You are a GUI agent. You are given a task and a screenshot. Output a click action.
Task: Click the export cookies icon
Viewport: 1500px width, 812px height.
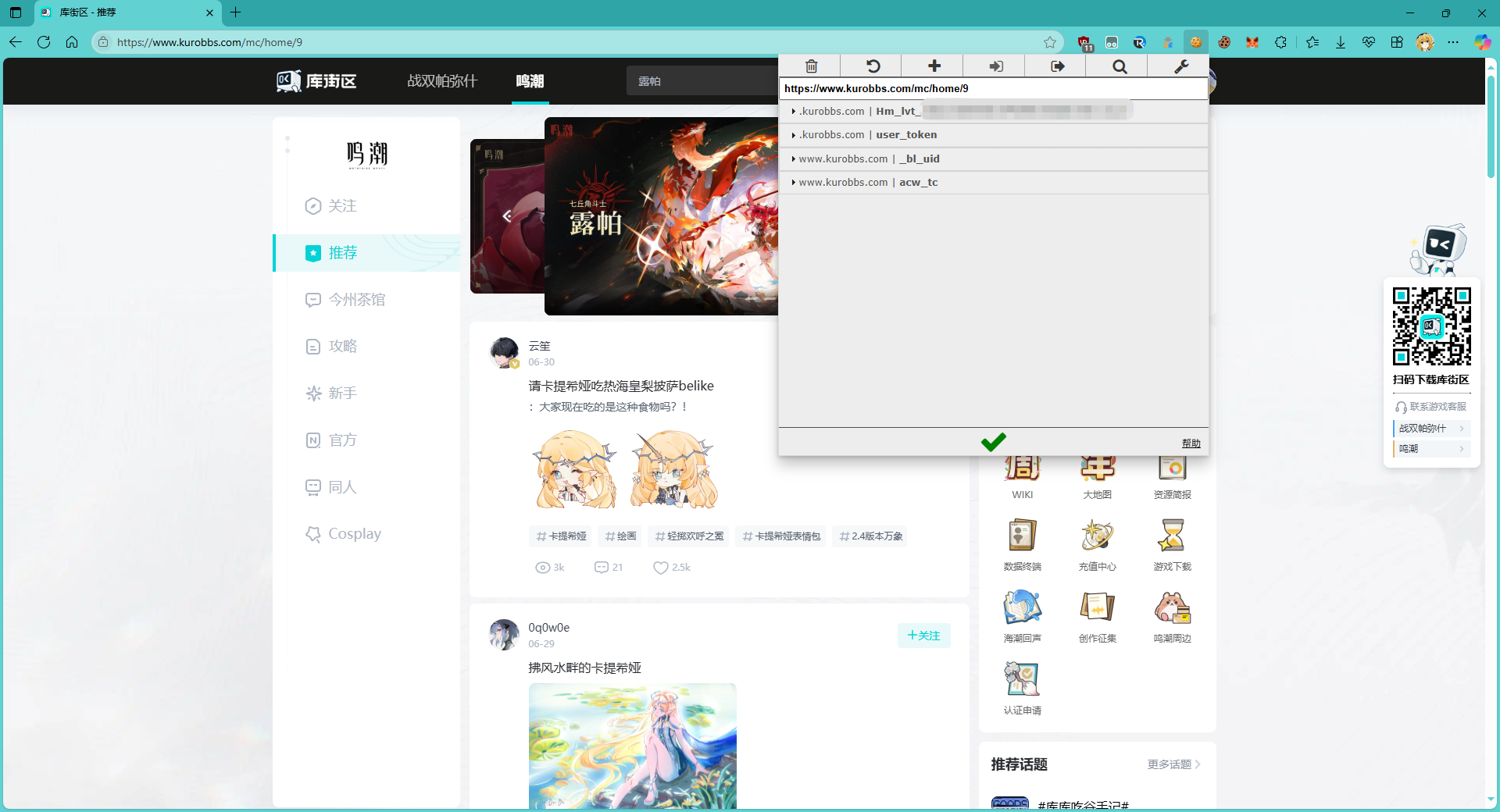coord(1057,66)
